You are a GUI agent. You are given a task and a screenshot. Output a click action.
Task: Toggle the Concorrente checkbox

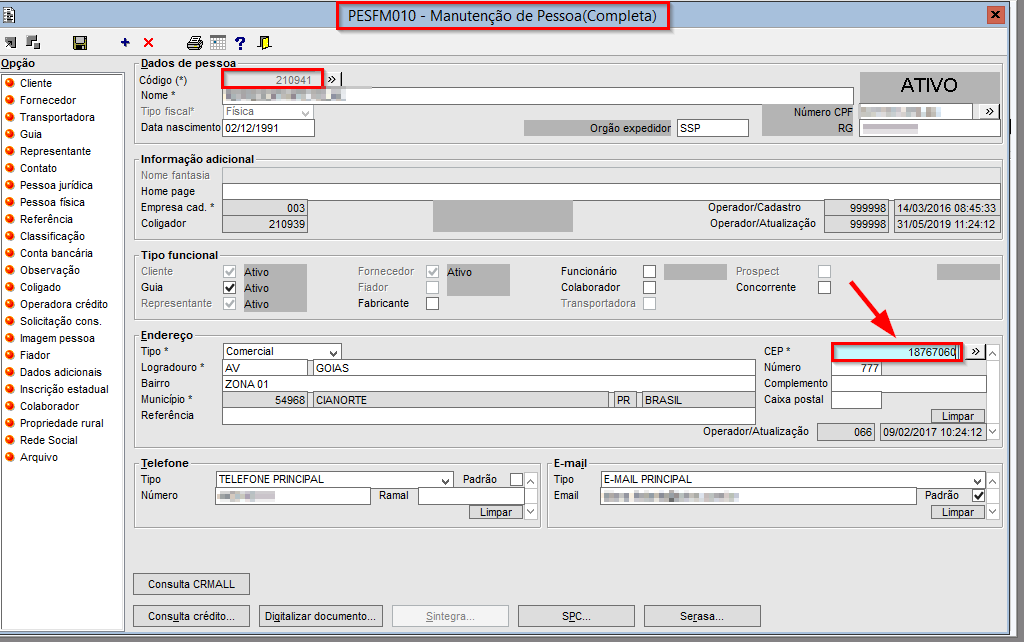coord(825,287)
